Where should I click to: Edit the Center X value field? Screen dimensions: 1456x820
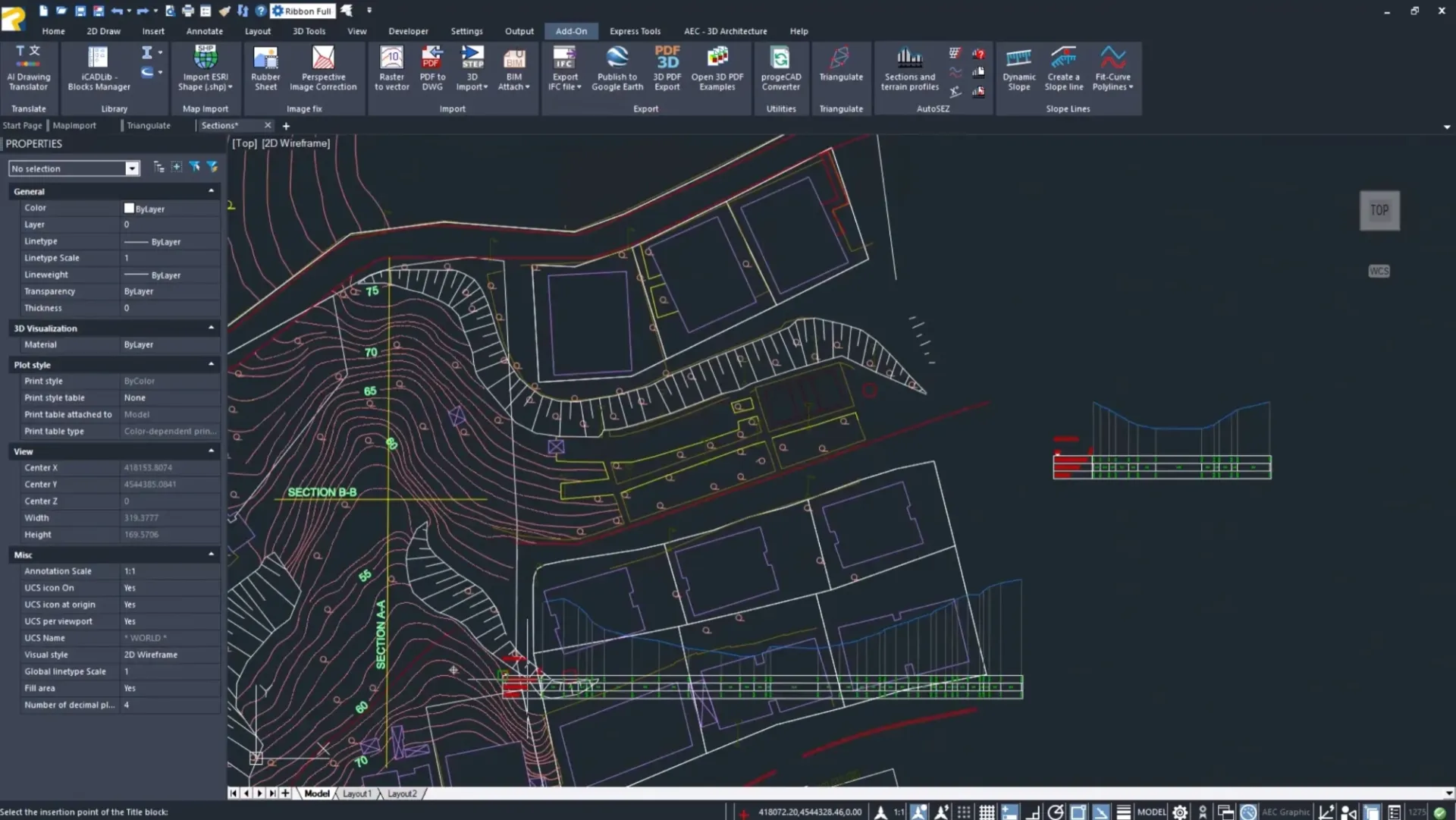[x=168, y=467]
